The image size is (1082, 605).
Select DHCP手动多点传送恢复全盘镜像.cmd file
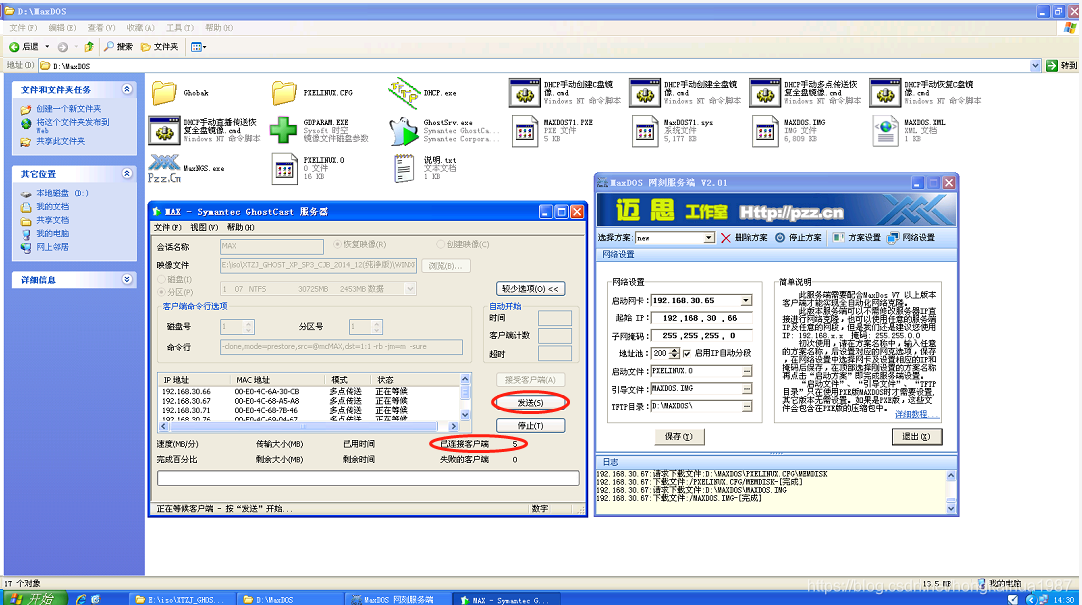(765, 92)
